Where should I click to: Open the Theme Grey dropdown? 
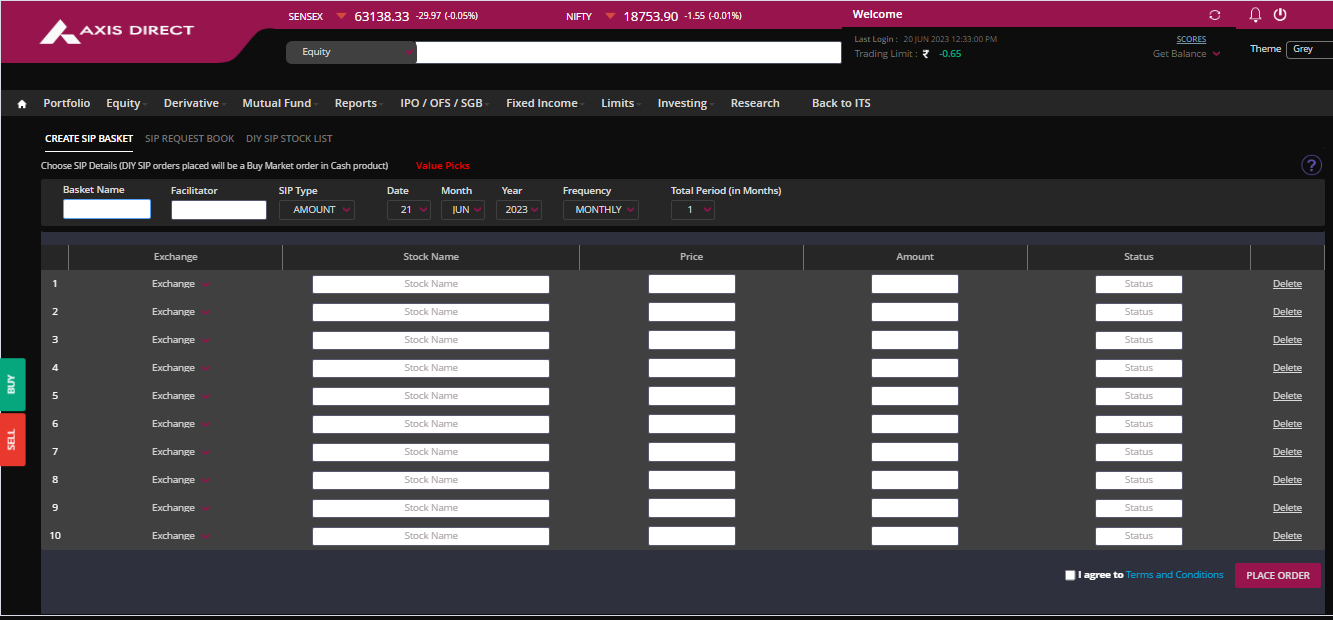pos(1309,48)
